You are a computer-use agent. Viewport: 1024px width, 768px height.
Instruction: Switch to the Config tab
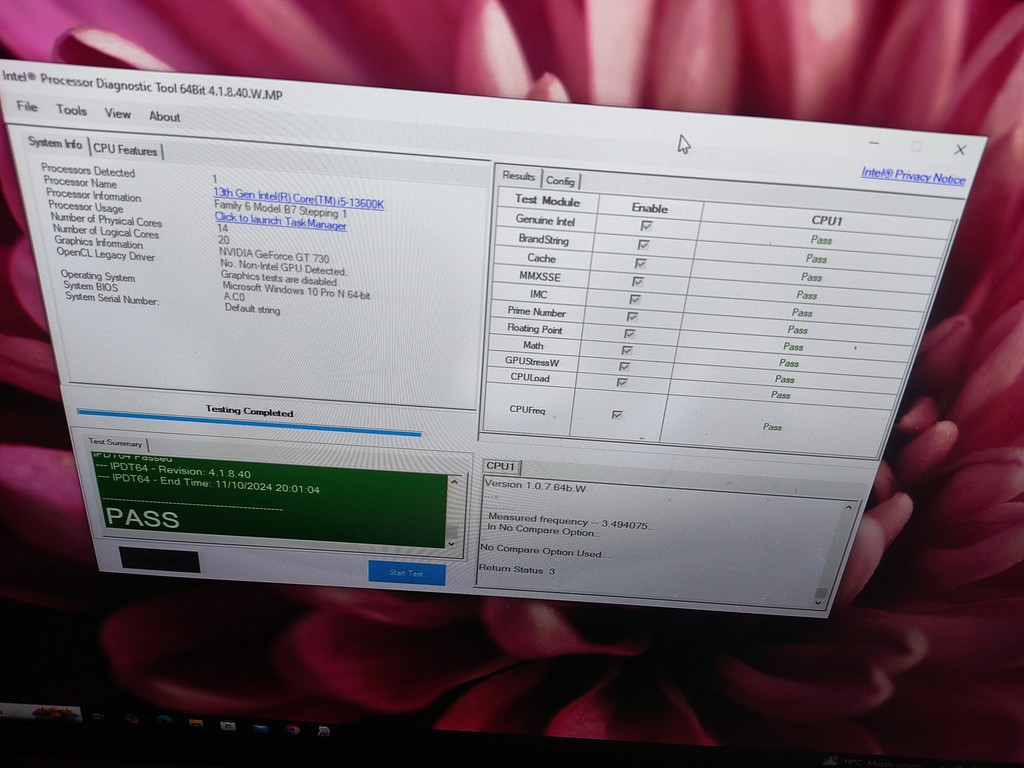(x=560, y=180)
